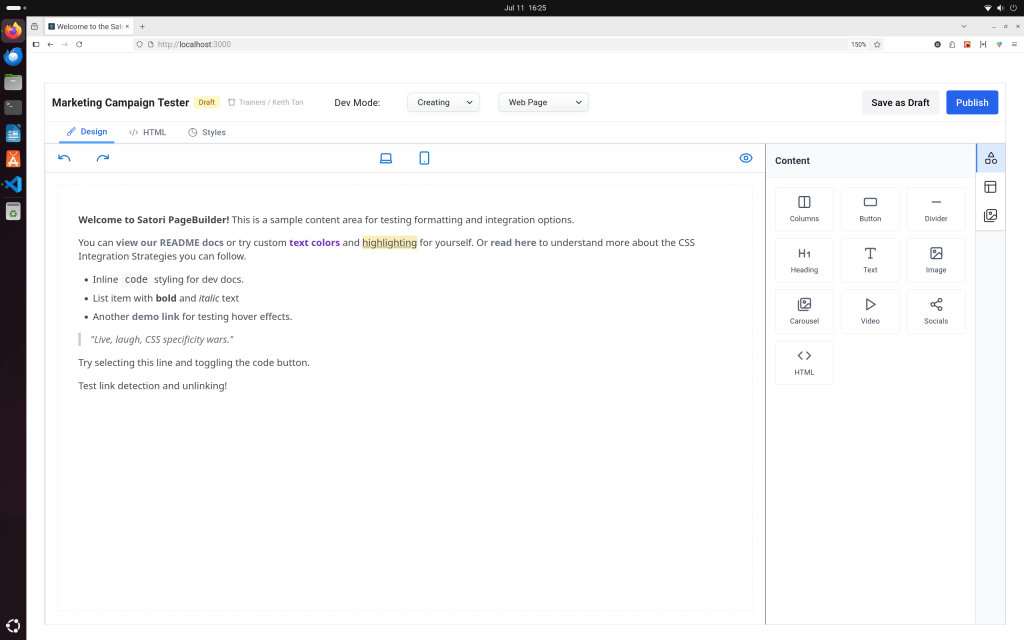The width and height of the screenshot is (1024, 640).
Task: Open the Styles tab
Action: 207,132
